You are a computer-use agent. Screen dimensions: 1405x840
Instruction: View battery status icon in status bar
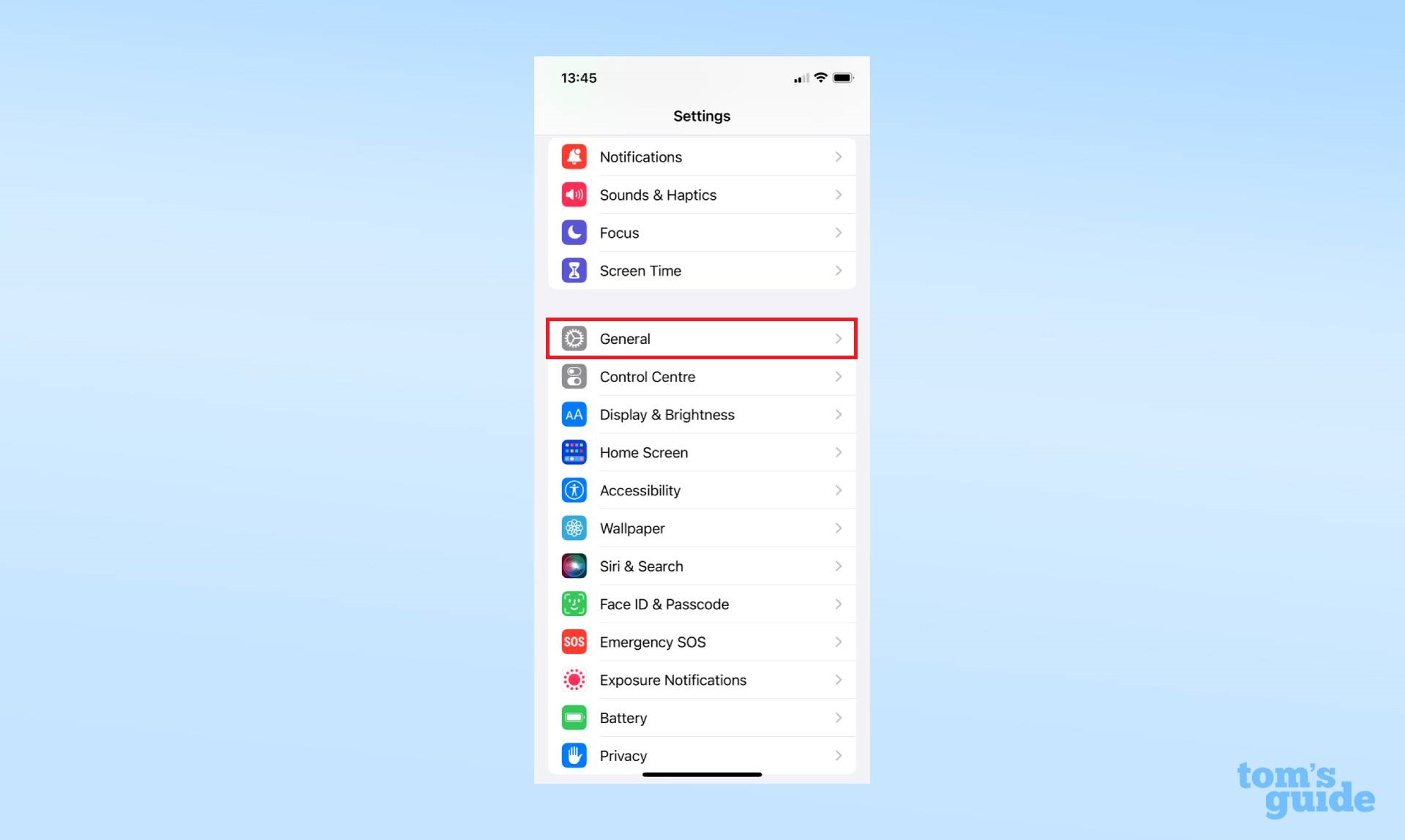844,78
